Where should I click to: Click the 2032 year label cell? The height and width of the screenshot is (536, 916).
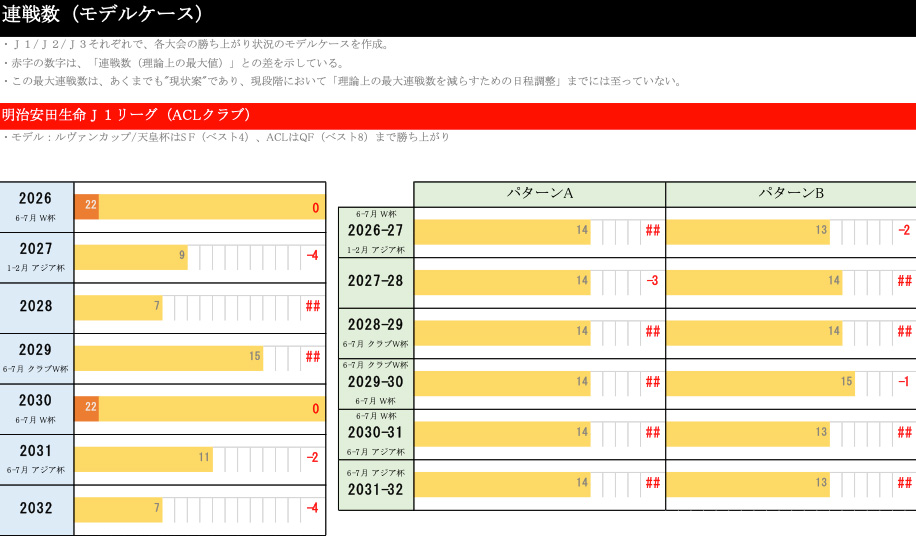click(x=36, y=509)
